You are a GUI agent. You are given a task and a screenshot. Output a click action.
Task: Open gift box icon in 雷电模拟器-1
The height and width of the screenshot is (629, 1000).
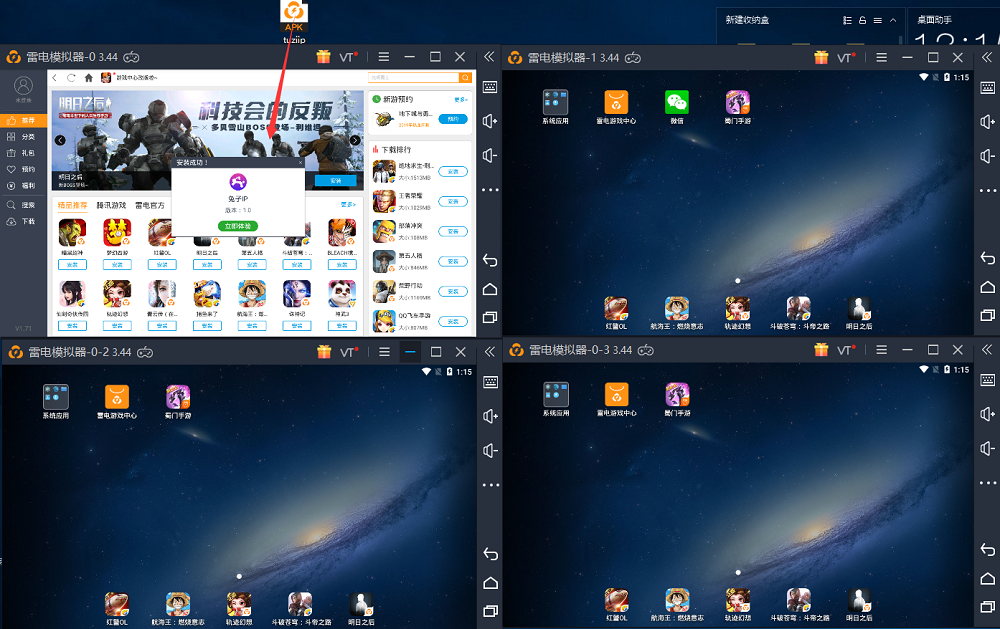[x=821, y=57]
